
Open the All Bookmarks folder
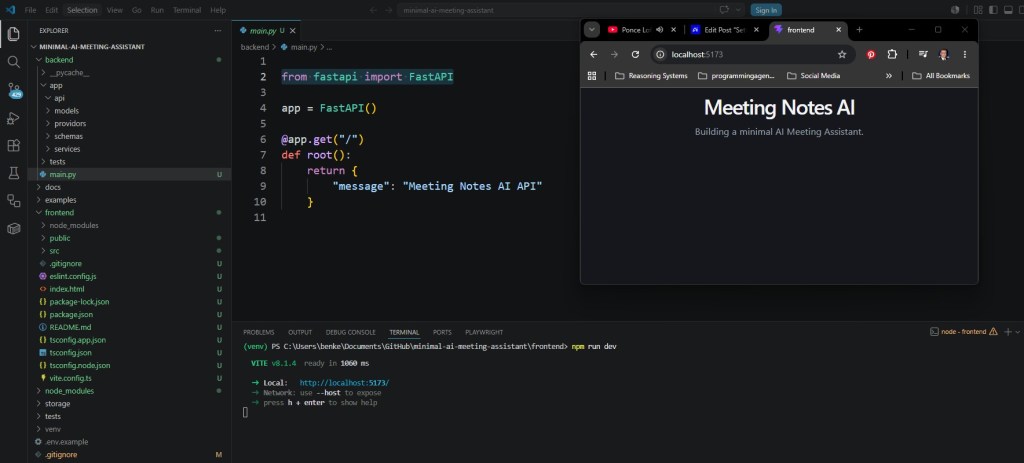[940, 76]
